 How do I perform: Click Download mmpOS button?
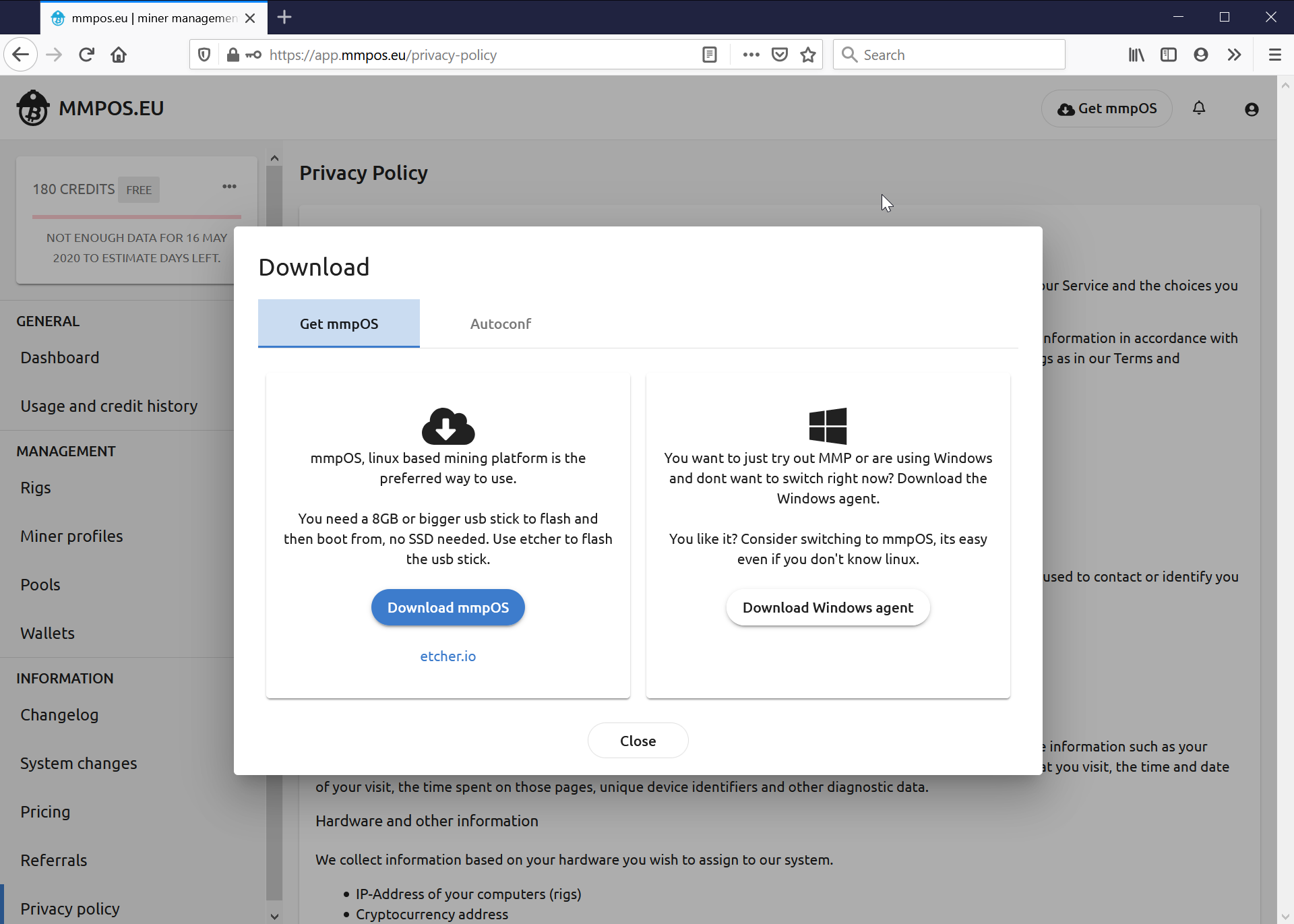(448, 607)
